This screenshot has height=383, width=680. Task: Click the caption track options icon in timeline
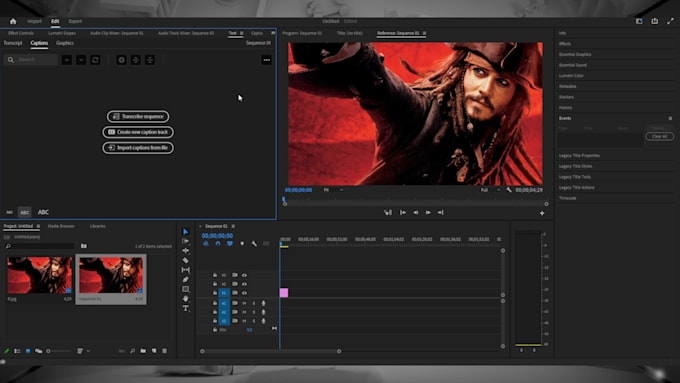(266, 244)
